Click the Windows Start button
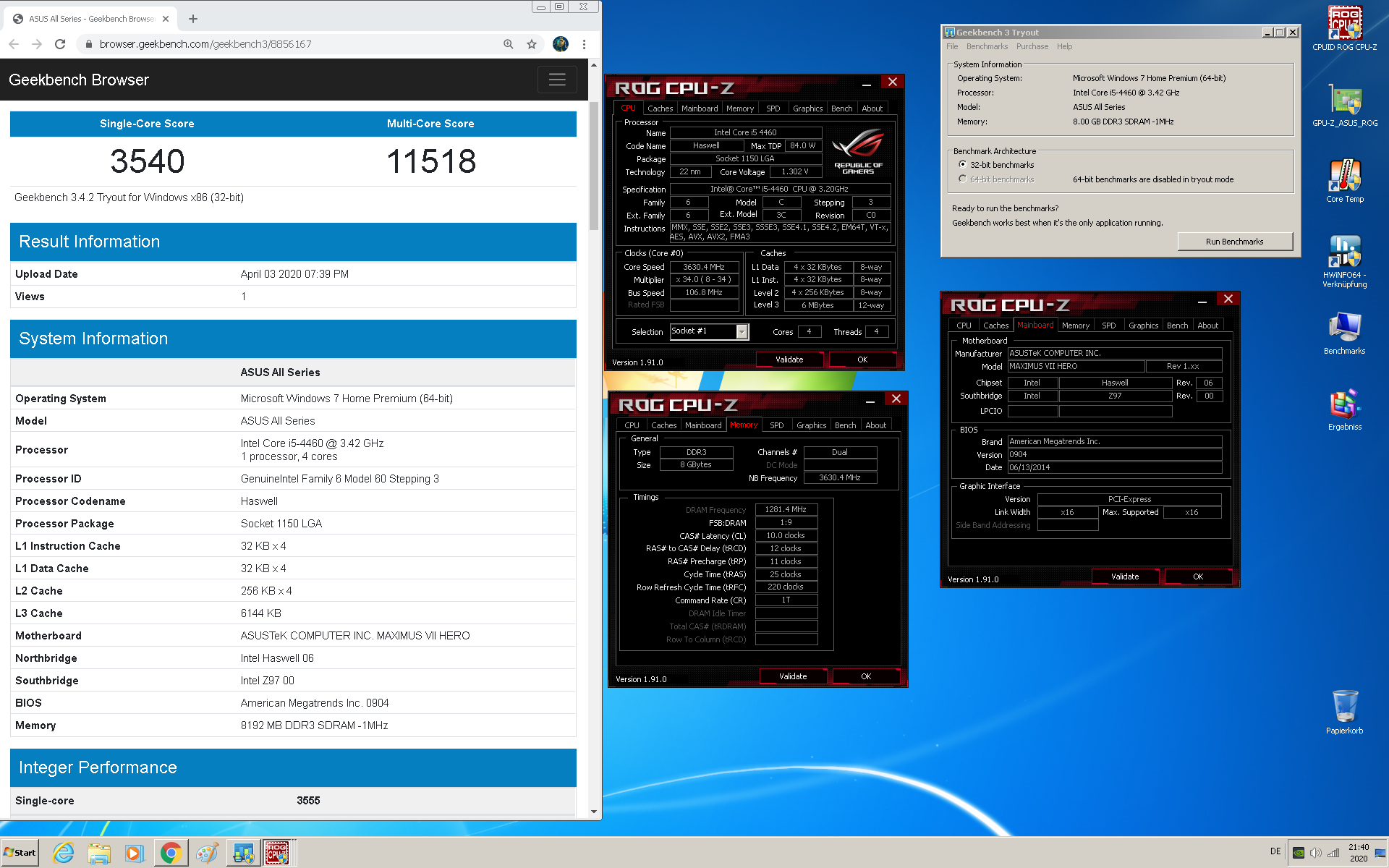Screen dimensions: 1389x868 point(20,853)
